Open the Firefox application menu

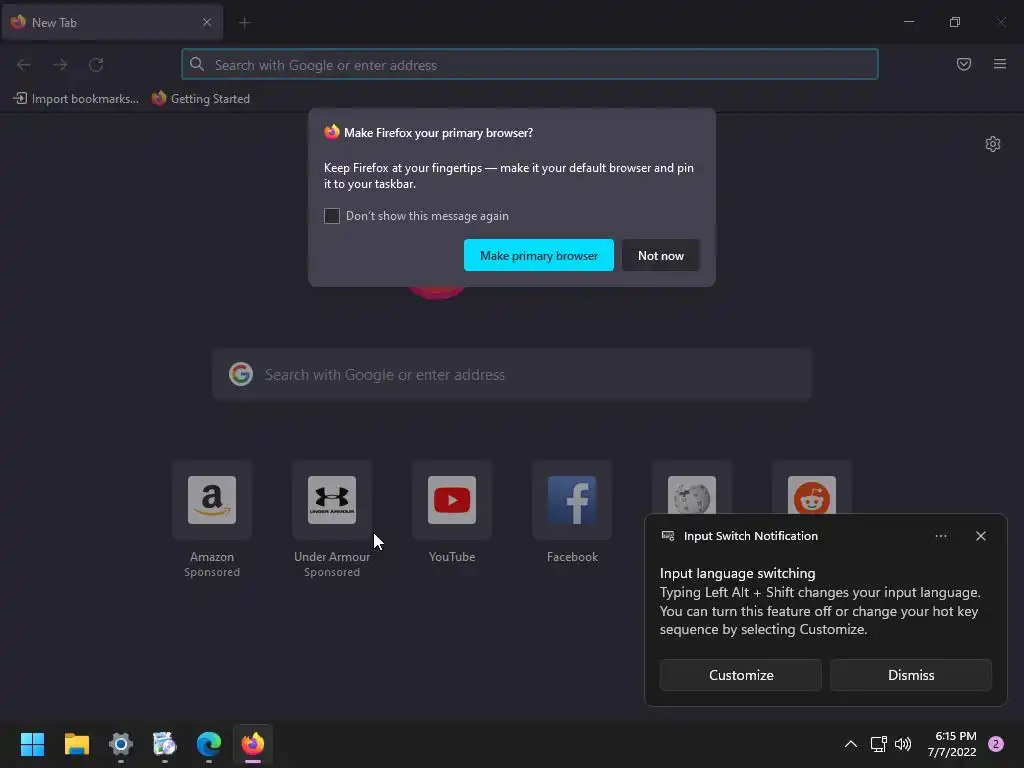click(x=999, y=64)
